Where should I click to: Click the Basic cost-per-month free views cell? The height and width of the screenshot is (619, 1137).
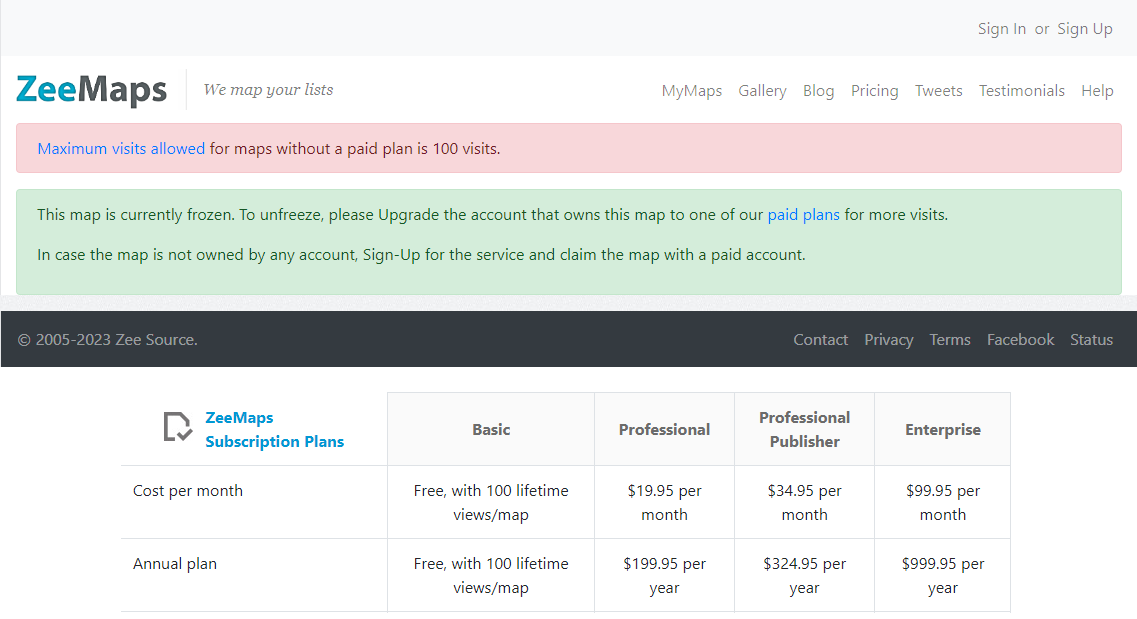click(491, 502)
